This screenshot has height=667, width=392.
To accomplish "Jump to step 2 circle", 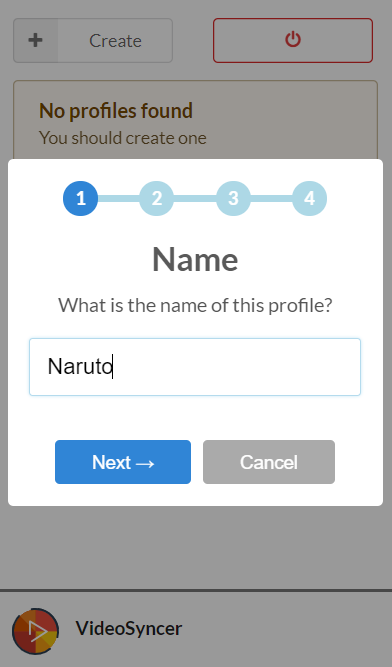I will 156,198.
